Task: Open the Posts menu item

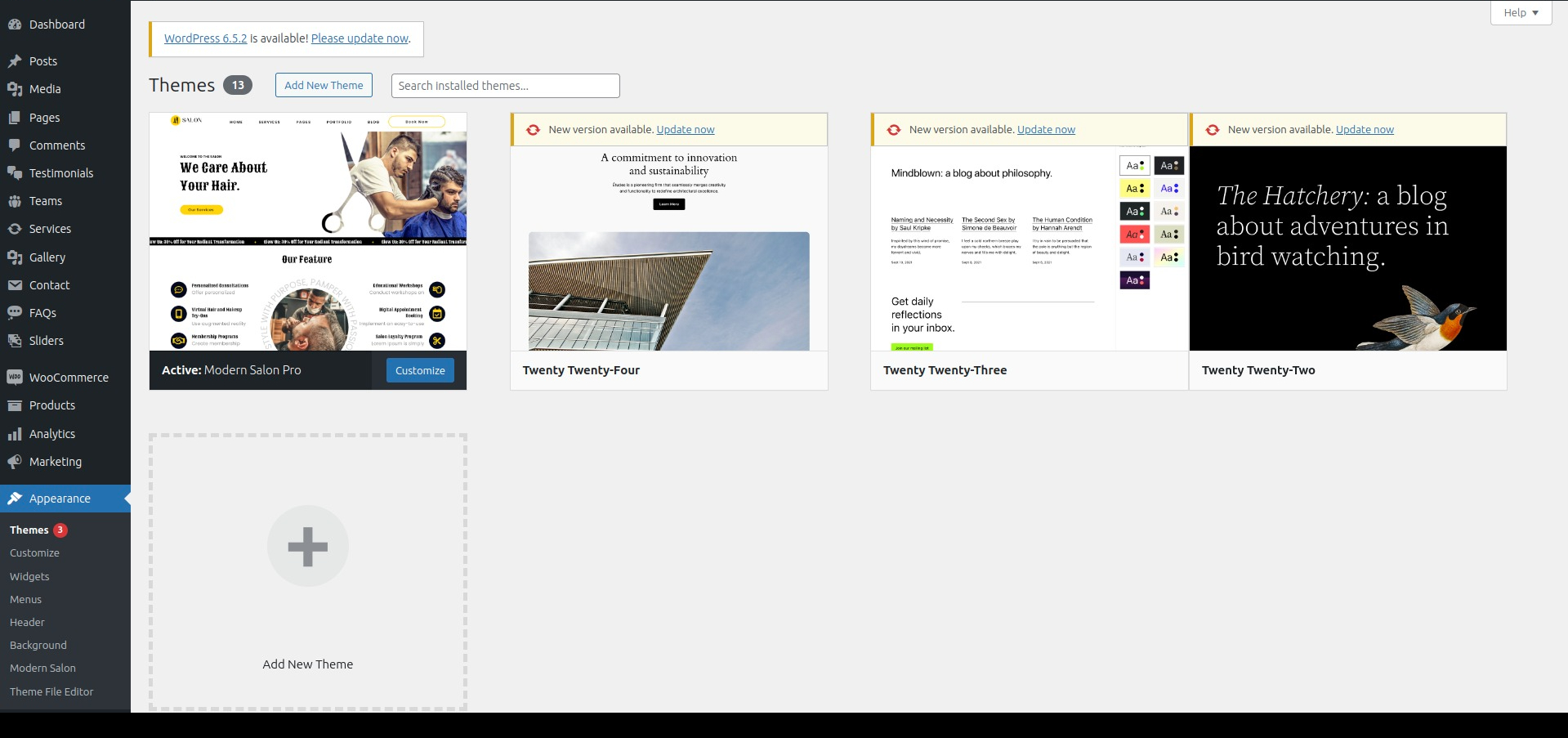Action: (x=65, y=61)
